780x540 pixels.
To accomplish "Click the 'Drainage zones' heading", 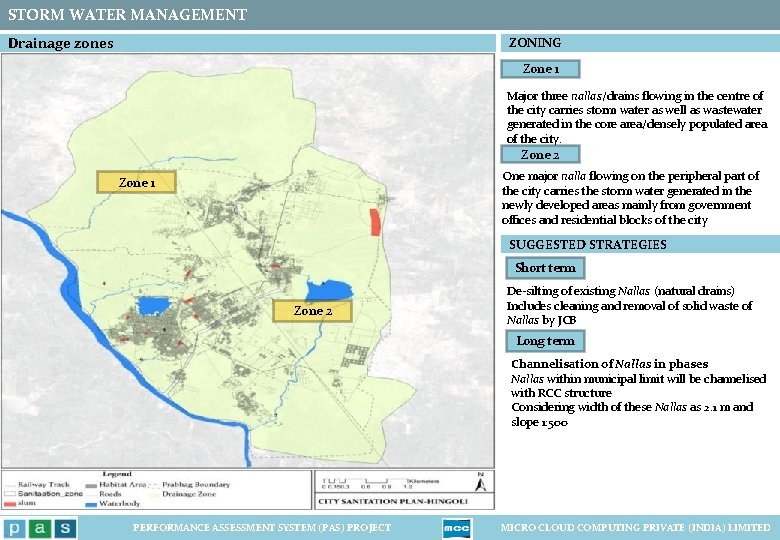I will (61, 43).
